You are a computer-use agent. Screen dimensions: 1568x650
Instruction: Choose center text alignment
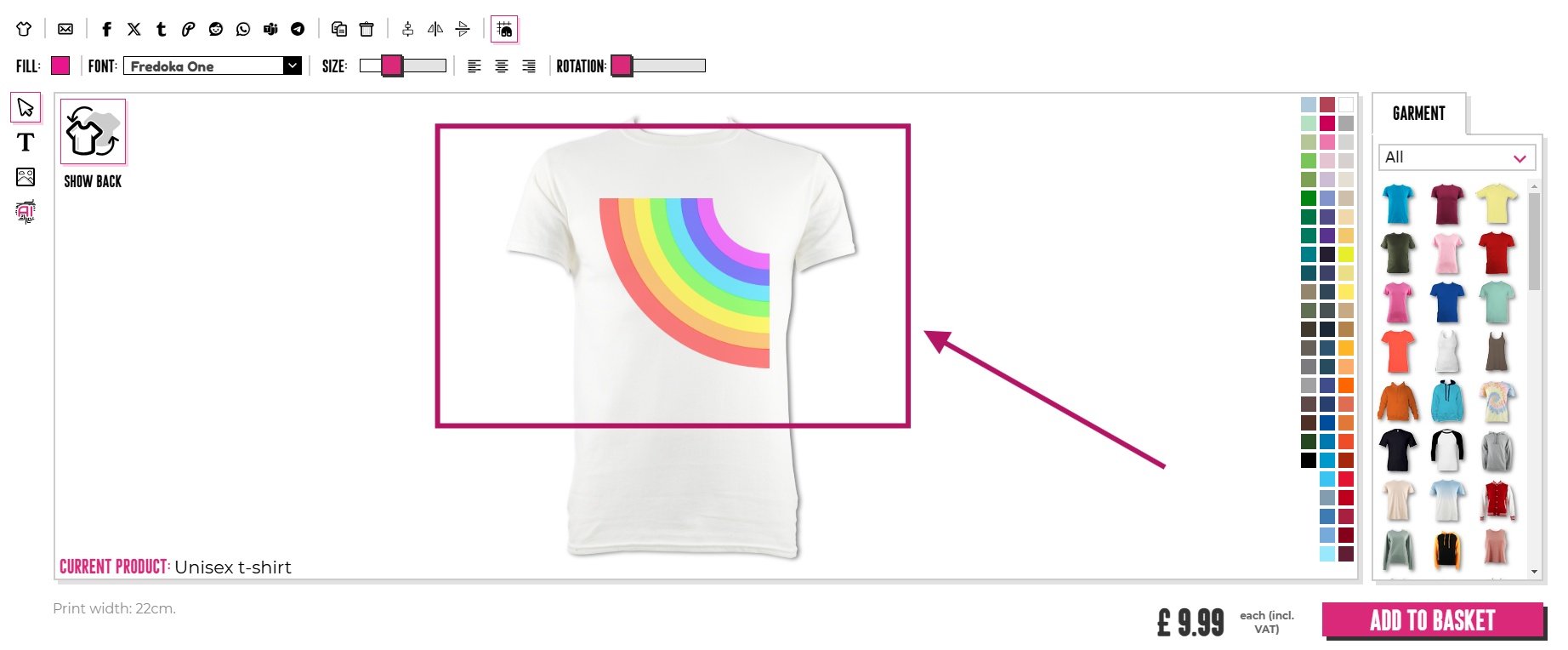[502, 66]
